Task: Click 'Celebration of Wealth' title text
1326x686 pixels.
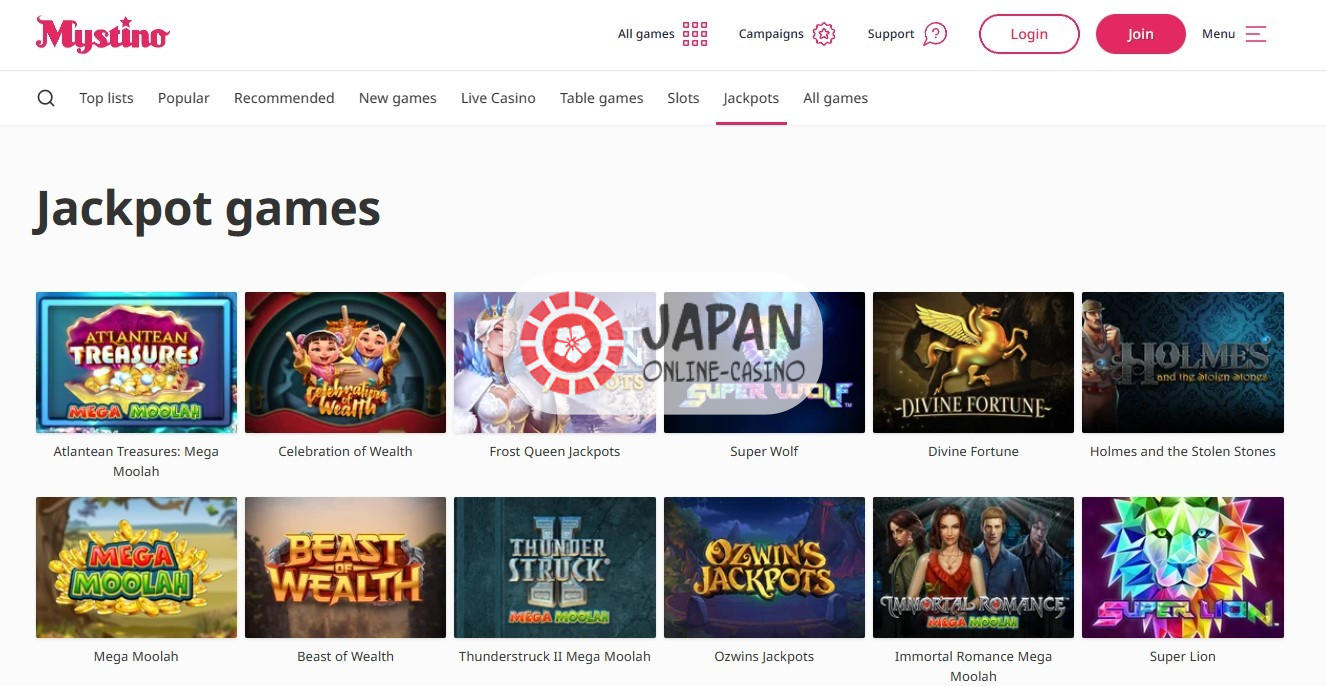Action: pyautogui.click(x=345, y=452)
